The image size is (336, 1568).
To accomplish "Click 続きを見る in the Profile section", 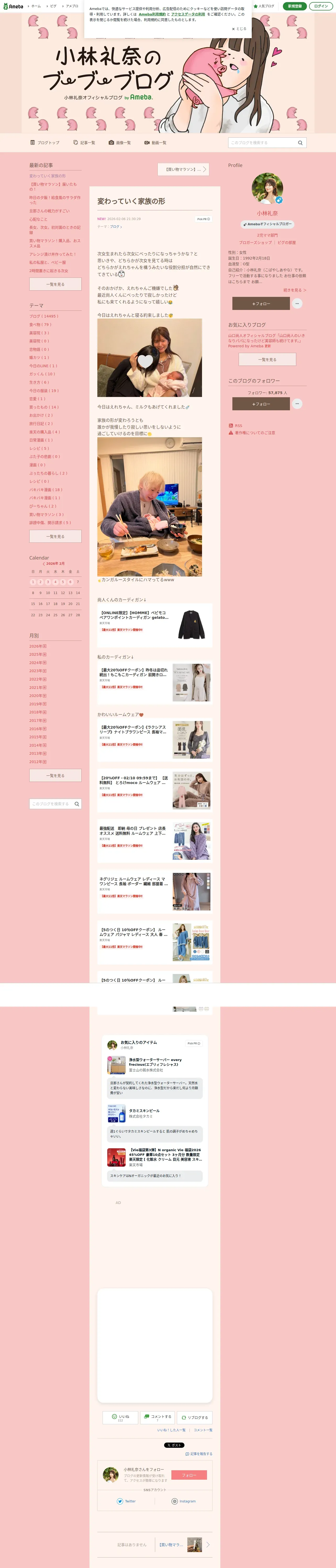I will pyautogui.click(x=295, y=290).
